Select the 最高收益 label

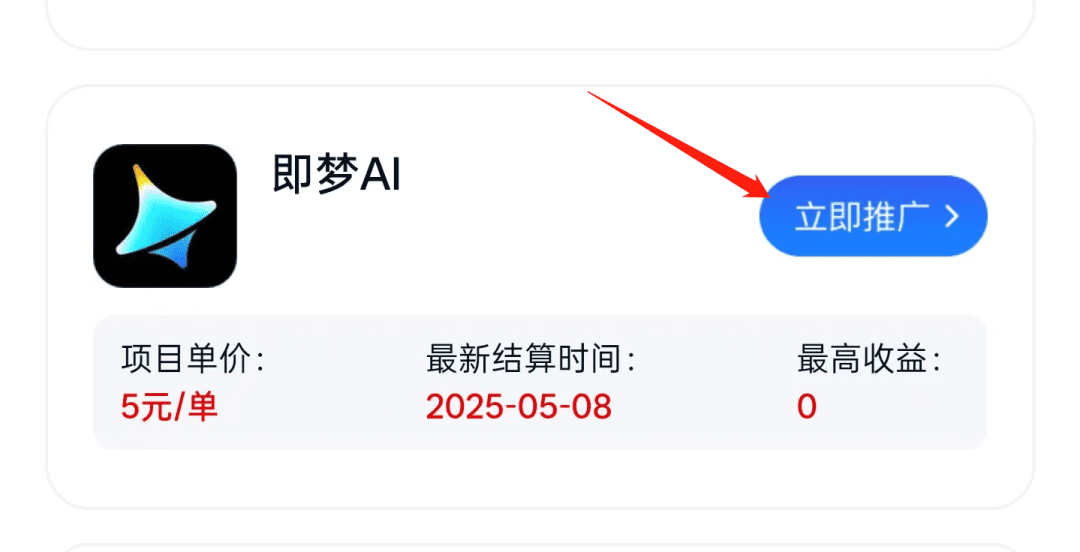point(869,359)
